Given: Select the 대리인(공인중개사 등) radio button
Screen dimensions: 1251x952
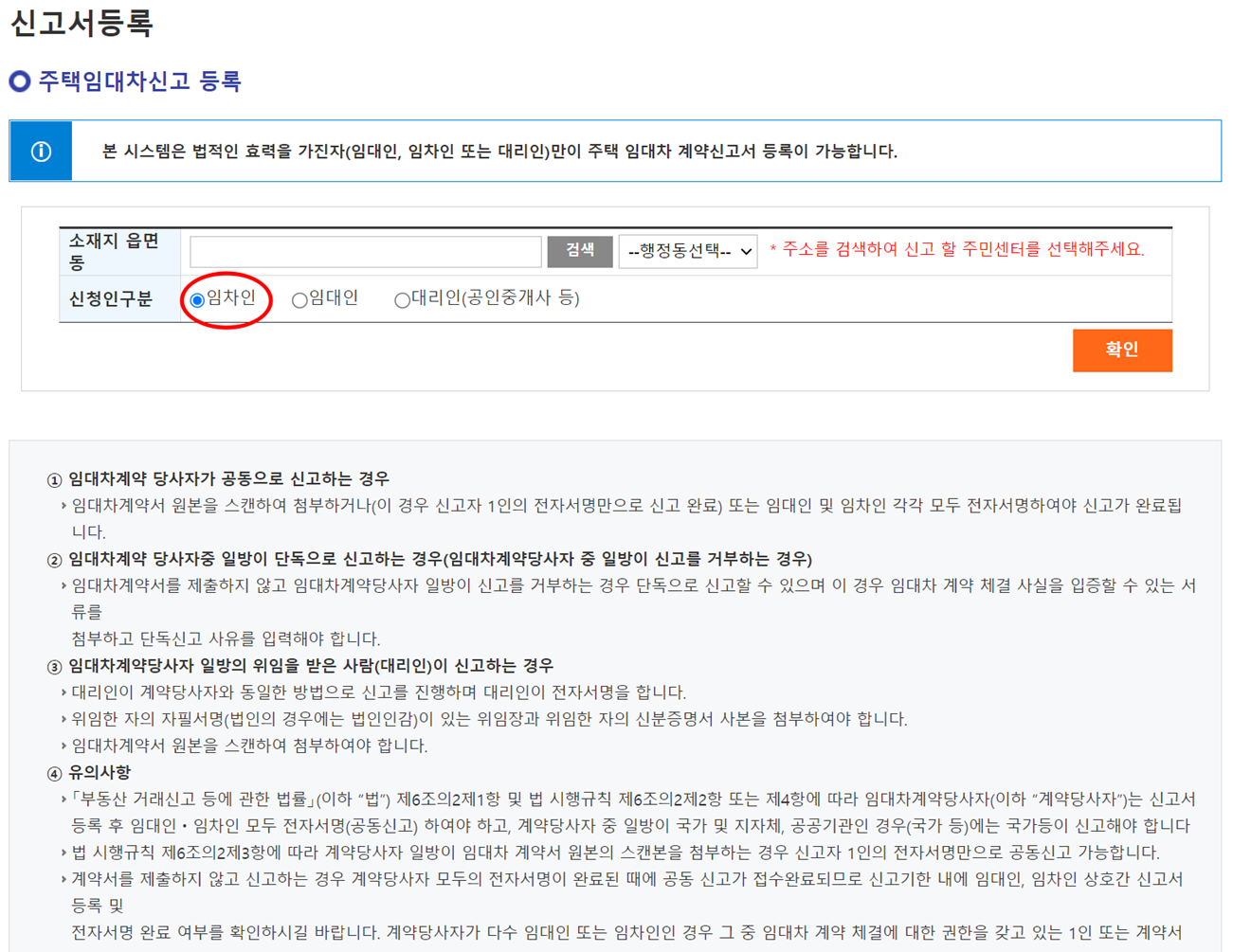Looking at the screenshot, I should (x=401, y=299).
